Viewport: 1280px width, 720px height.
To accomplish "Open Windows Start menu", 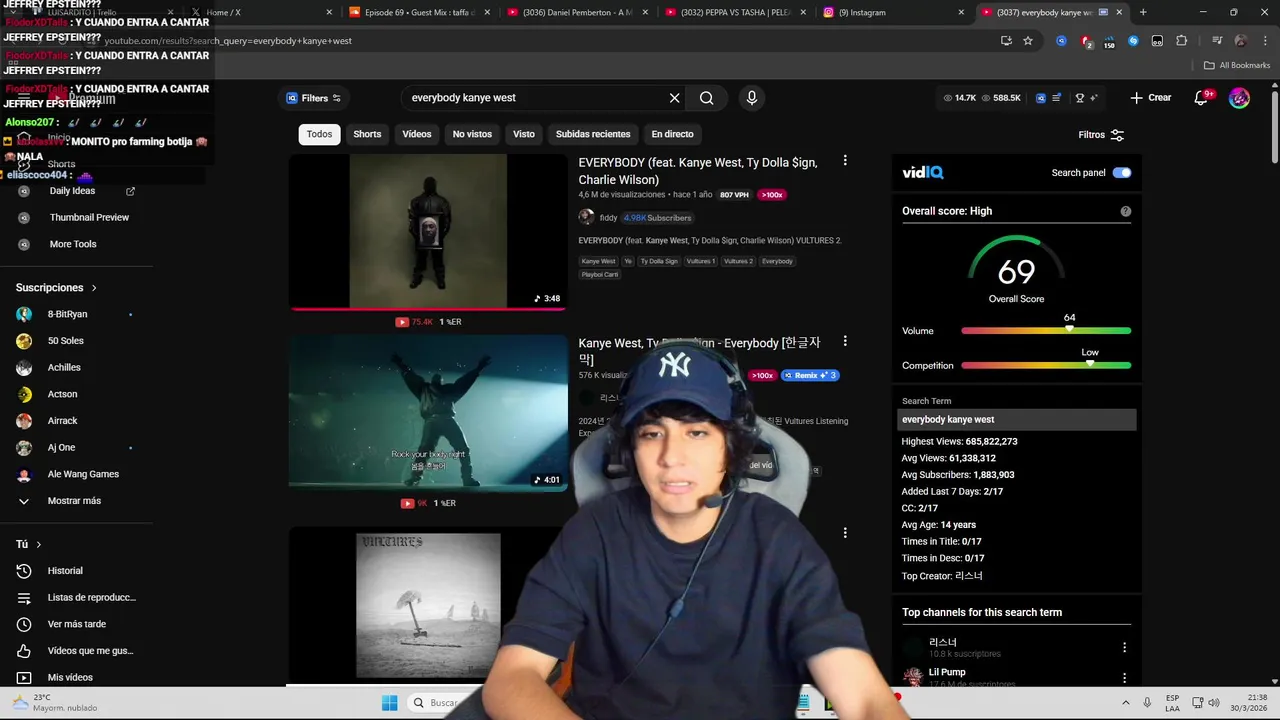I will [390, 703].
